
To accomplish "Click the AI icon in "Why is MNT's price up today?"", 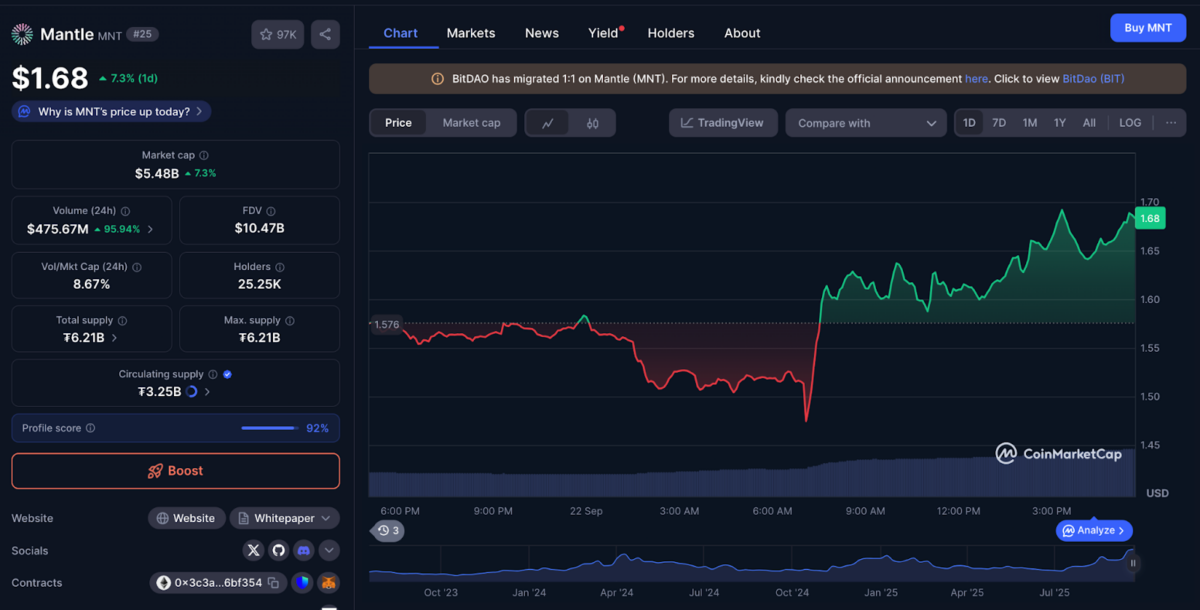I will click(25, 112).
